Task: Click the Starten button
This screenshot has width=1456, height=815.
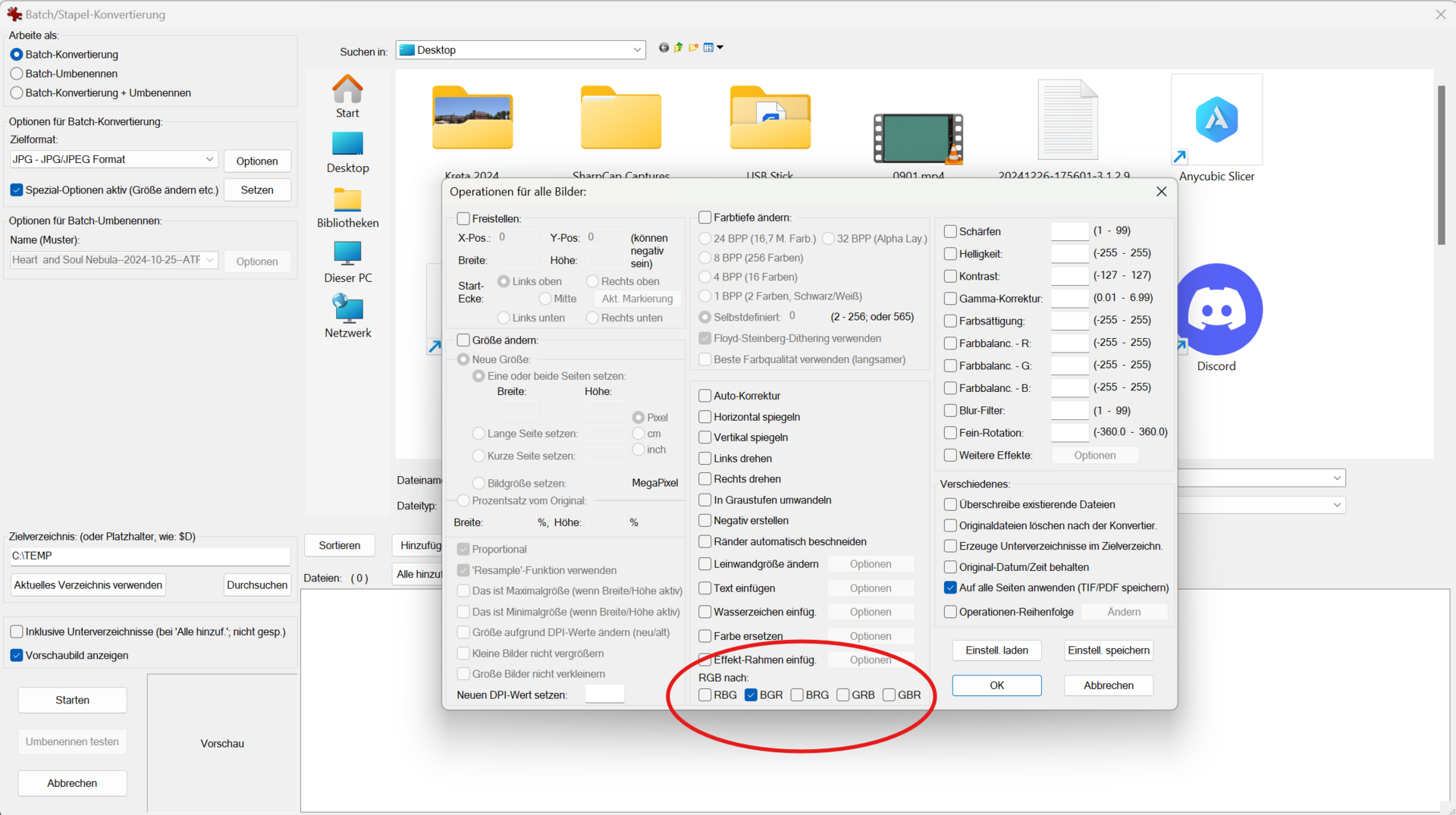Action: [72, 701]
